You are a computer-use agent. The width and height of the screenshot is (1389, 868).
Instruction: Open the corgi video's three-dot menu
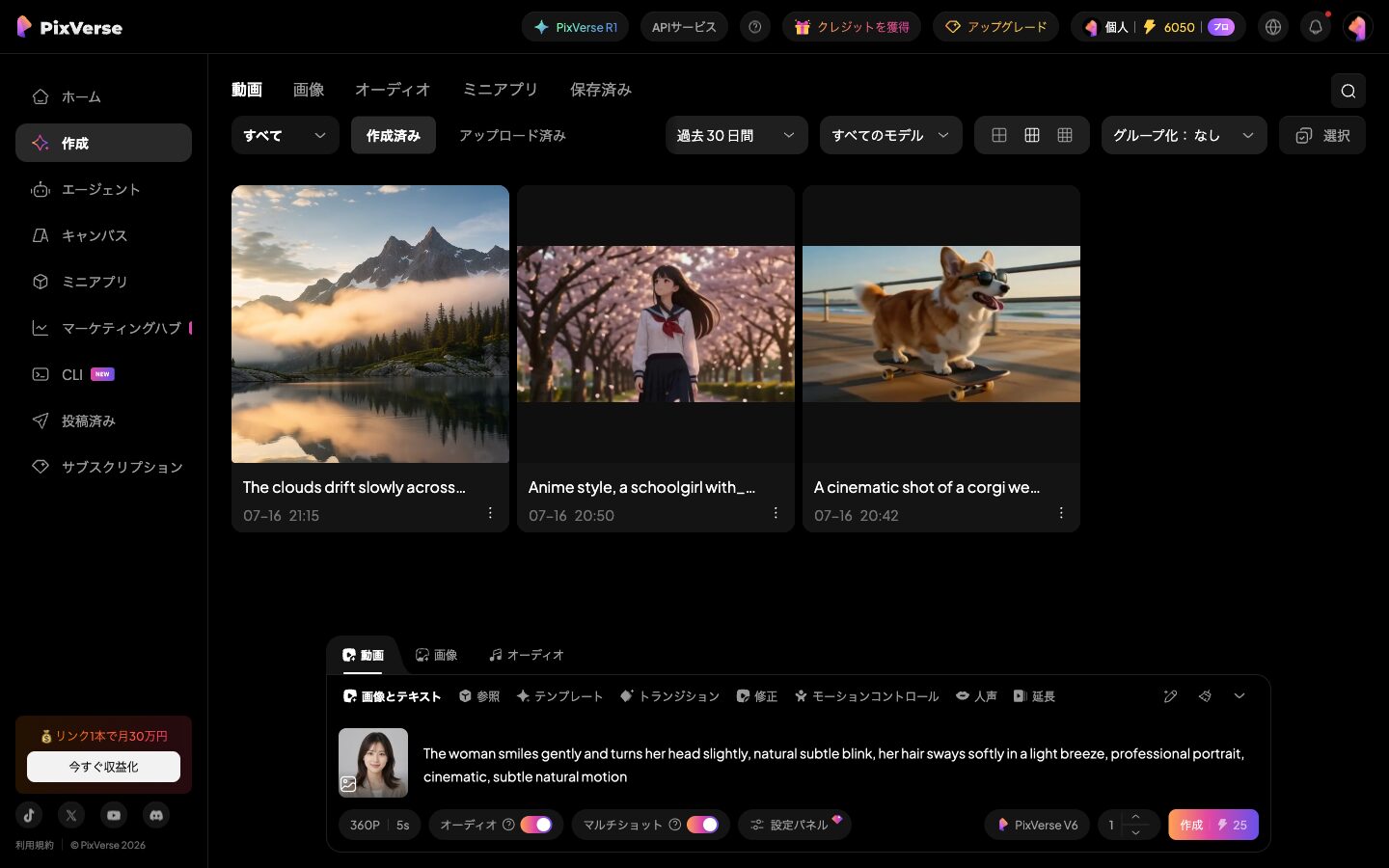click(1061, 513)
